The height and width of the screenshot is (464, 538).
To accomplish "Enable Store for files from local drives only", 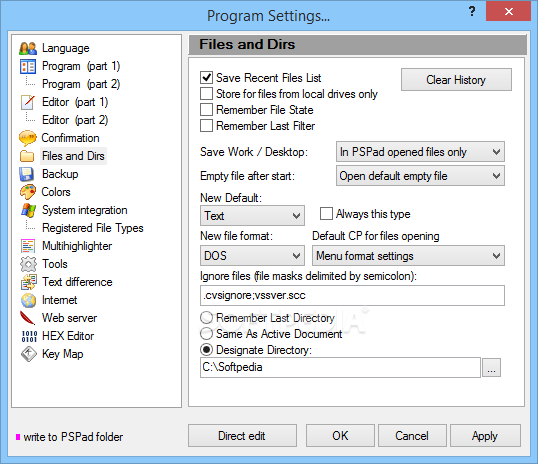I will [207, 94].
